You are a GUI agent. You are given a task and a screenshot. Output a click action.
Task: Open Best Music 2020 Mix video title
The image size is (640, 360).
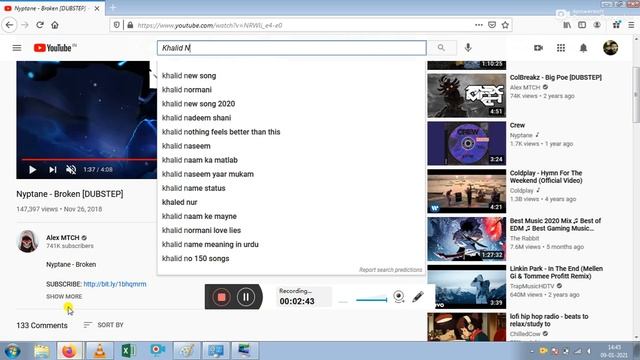tap(555, 224)
